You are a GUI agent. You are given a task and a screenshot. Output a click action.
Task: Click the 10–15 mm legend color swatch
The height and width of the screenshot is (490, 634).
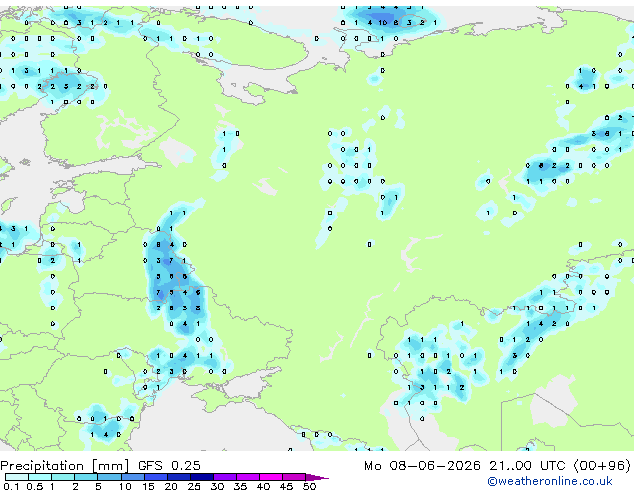[132, 477]
